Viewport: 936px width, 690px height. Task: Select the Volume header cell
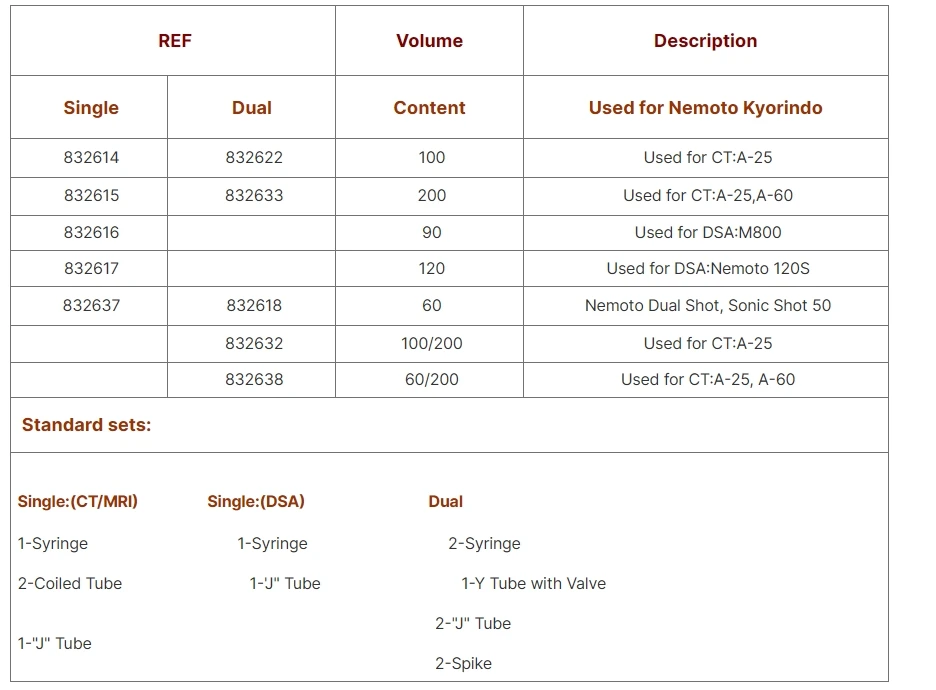(429, 41)
